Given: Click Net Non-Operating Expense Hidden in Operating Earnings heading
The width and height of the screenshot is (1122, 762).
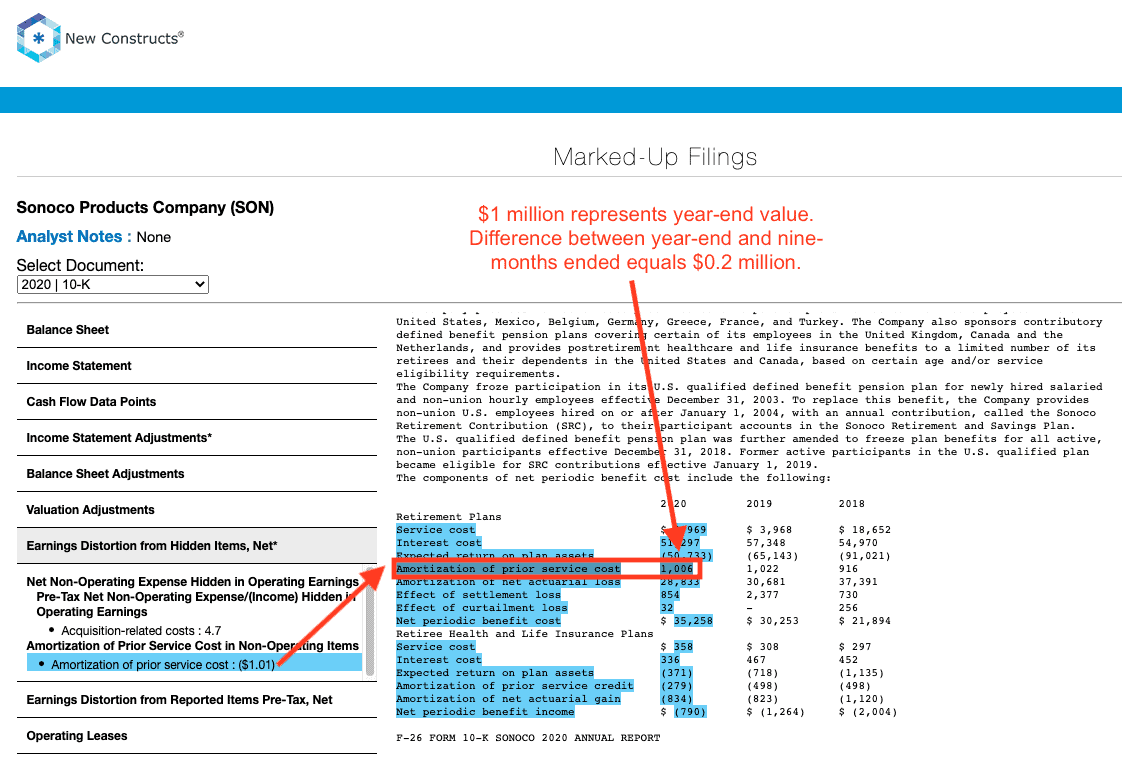Looking at the screenshot, I should [192, 582].
